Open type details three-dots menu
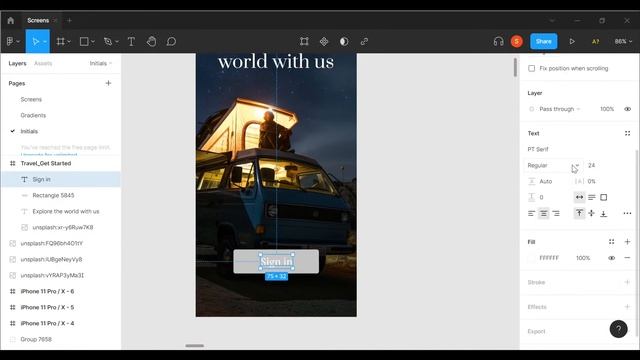This screenshot has height=360, width=640. pyautogui.click(x=627, y=213)
